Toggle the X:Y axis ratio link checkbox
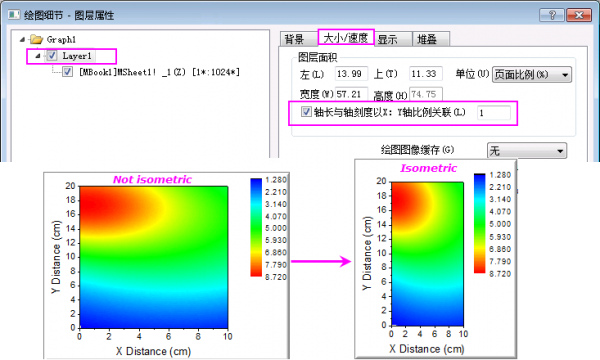600x360 pixels. click(x=306, y=112)
